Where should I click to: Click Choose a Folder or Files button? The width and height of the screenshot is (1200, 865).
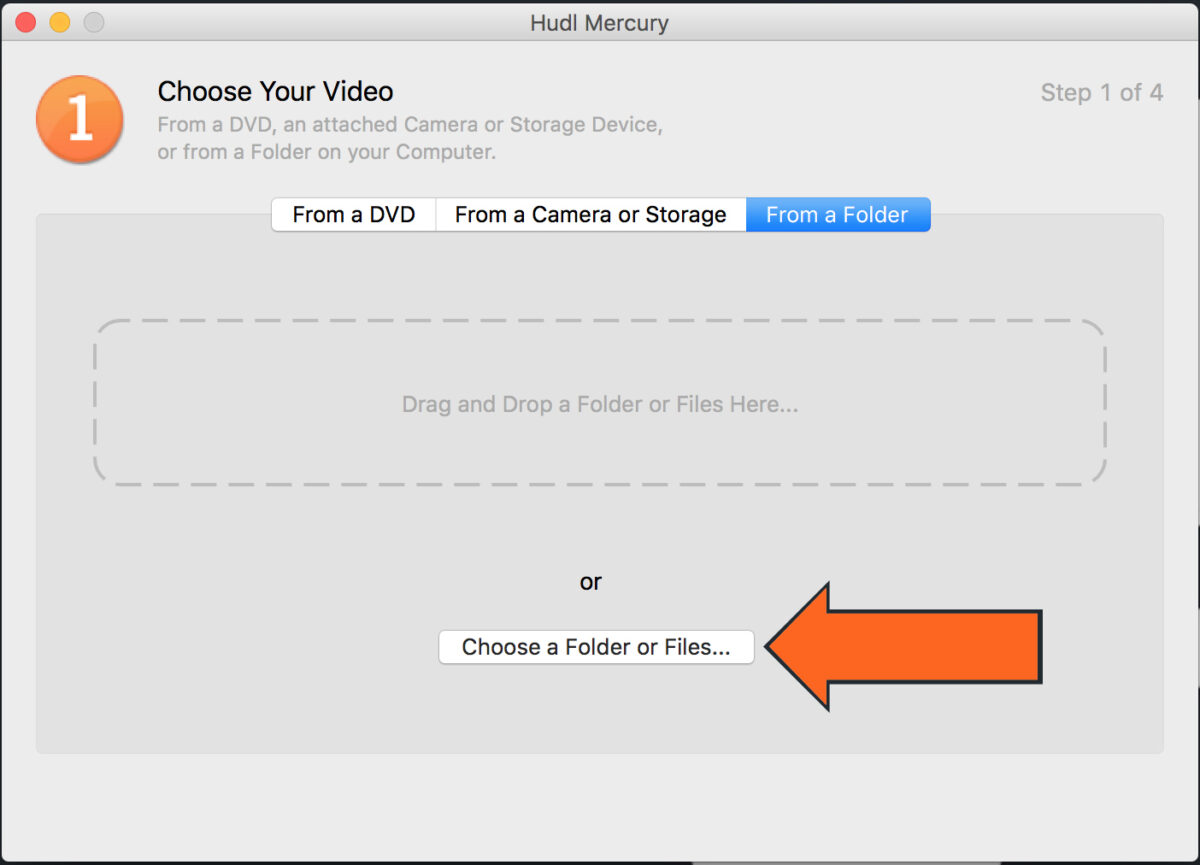tap(596, 647)
